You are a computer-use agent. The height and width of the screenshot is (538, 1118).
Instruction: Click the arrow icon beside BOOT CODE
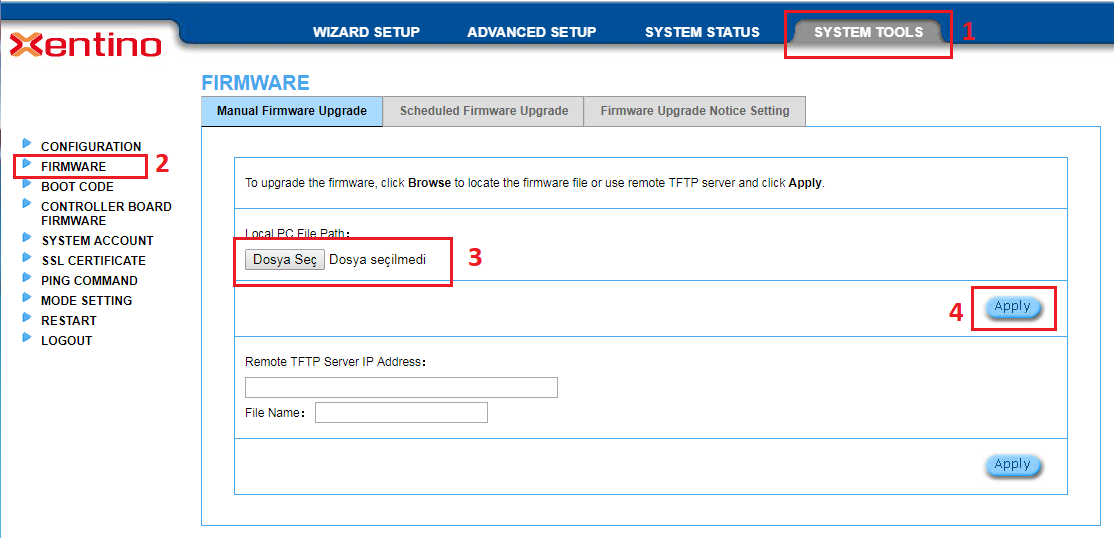pos(26,185)
